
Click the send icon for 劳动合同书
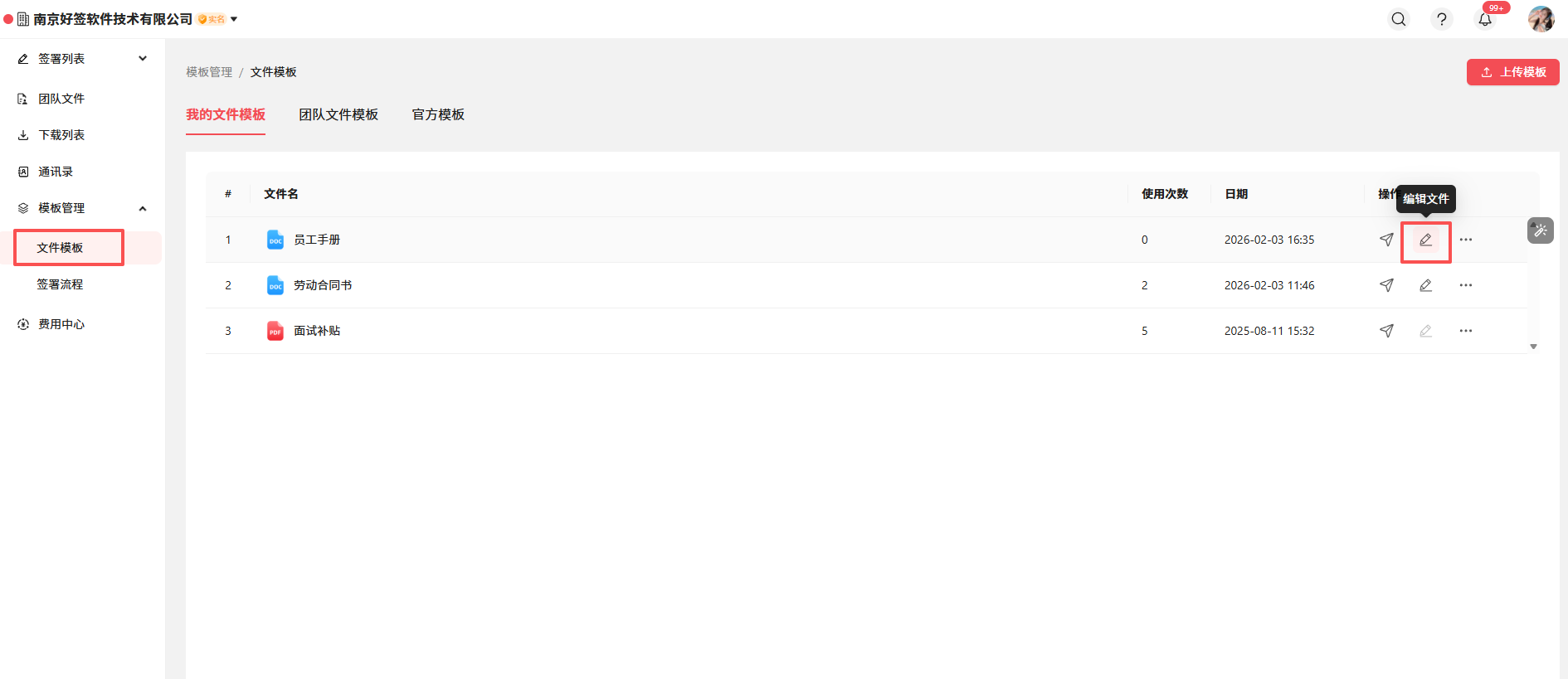[x=1386, y=285]
